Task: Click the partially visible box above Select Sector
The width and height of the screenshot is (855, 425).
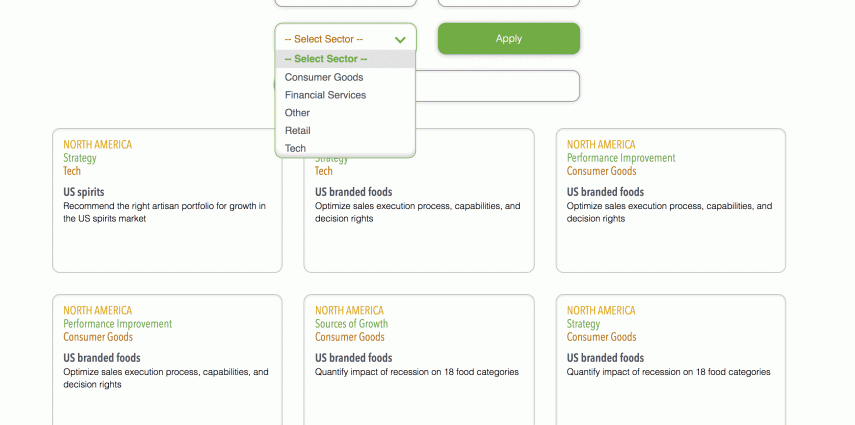Action: (345, 3)
